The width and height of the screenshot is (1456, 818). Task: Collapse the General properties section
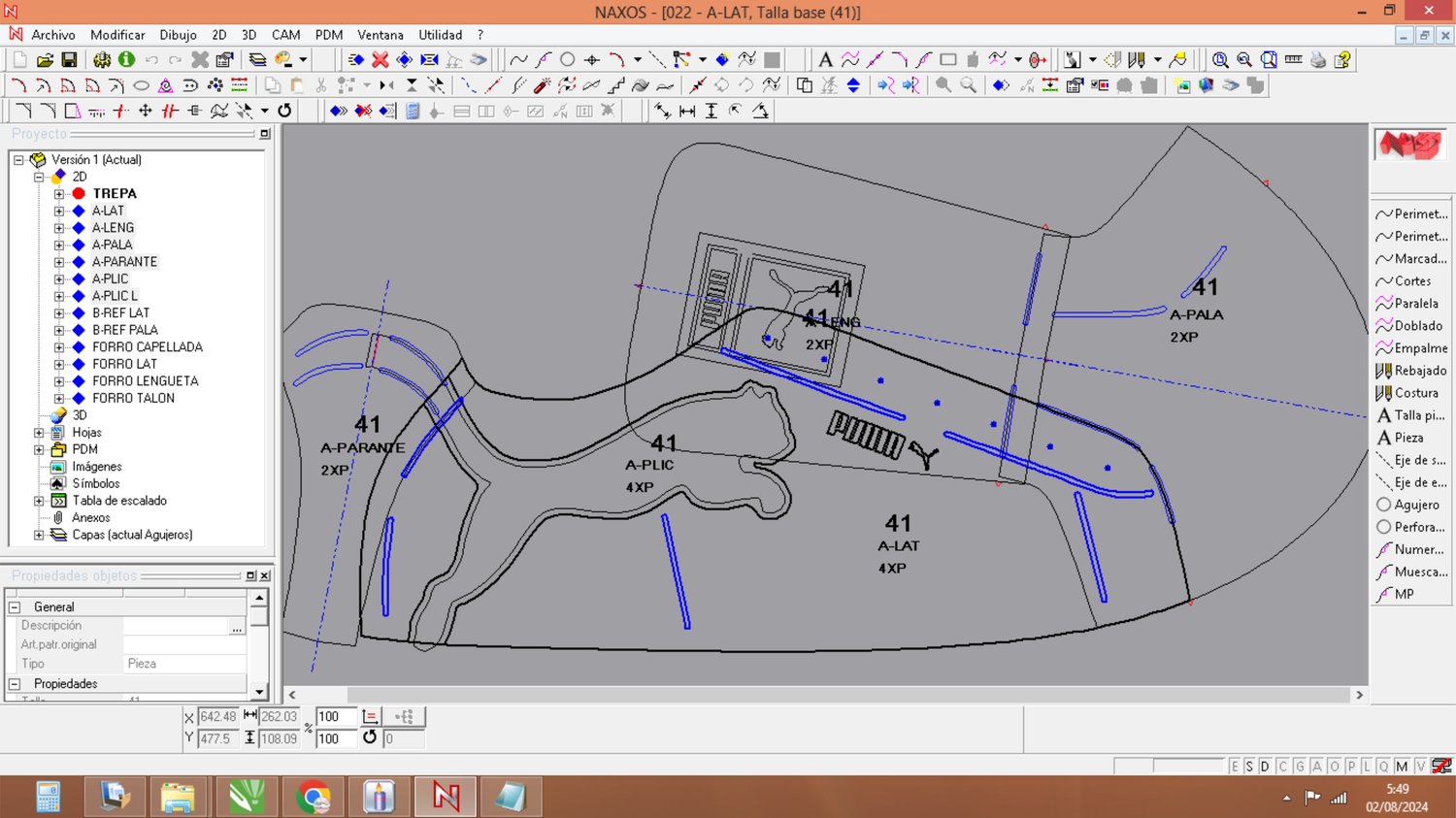pos(15,607)
